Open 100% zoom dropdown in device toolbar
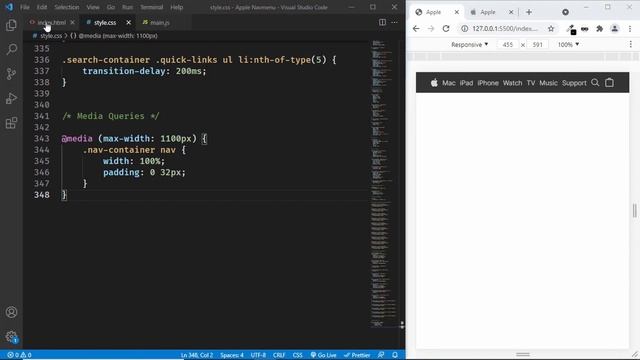Screen dimensions: 640x360 [568, 44]
